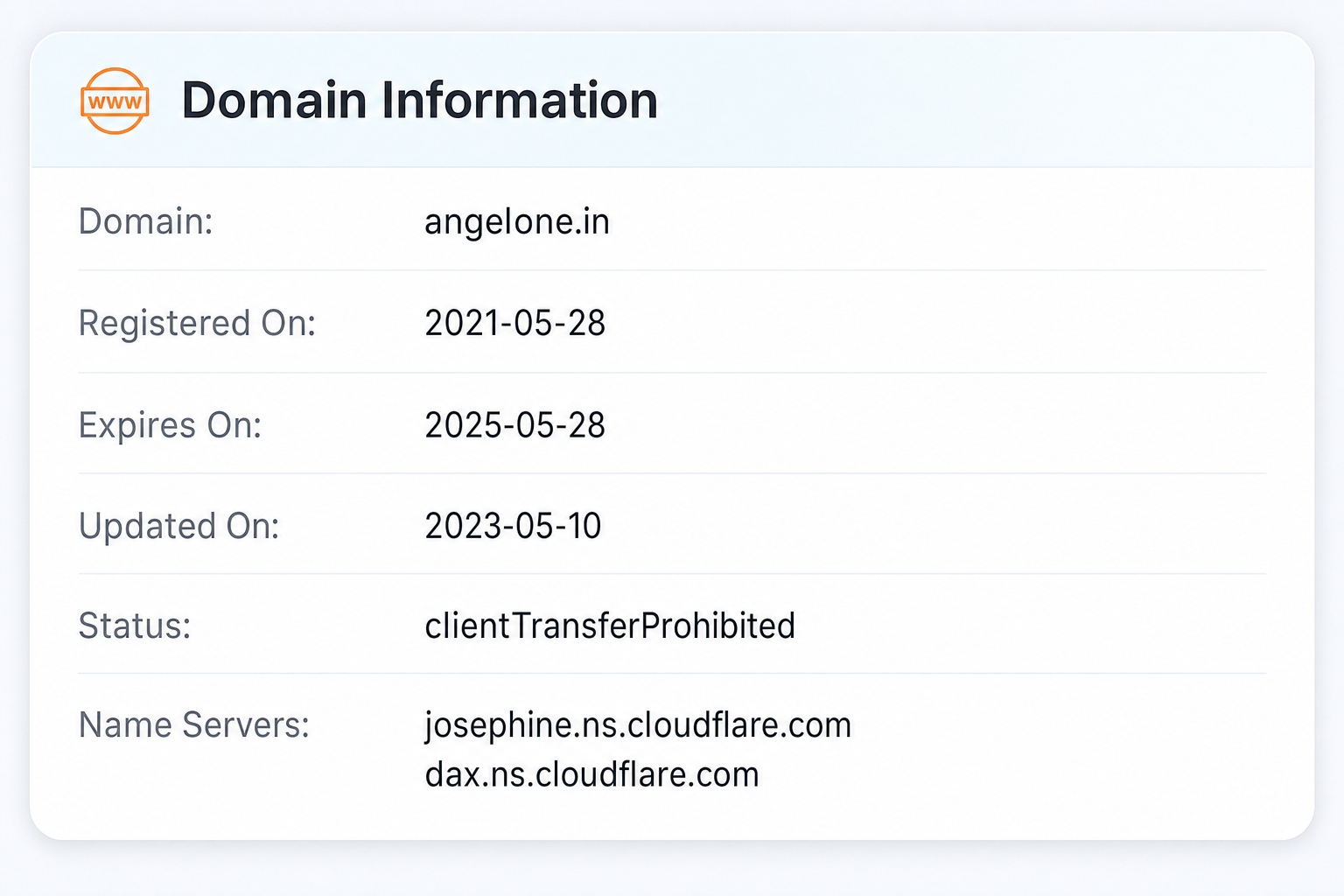Select the 2025-05-28 expiry date
The height and width of the screenshot is (896, 1344).
pyautogui.click(x=515, y=425)
